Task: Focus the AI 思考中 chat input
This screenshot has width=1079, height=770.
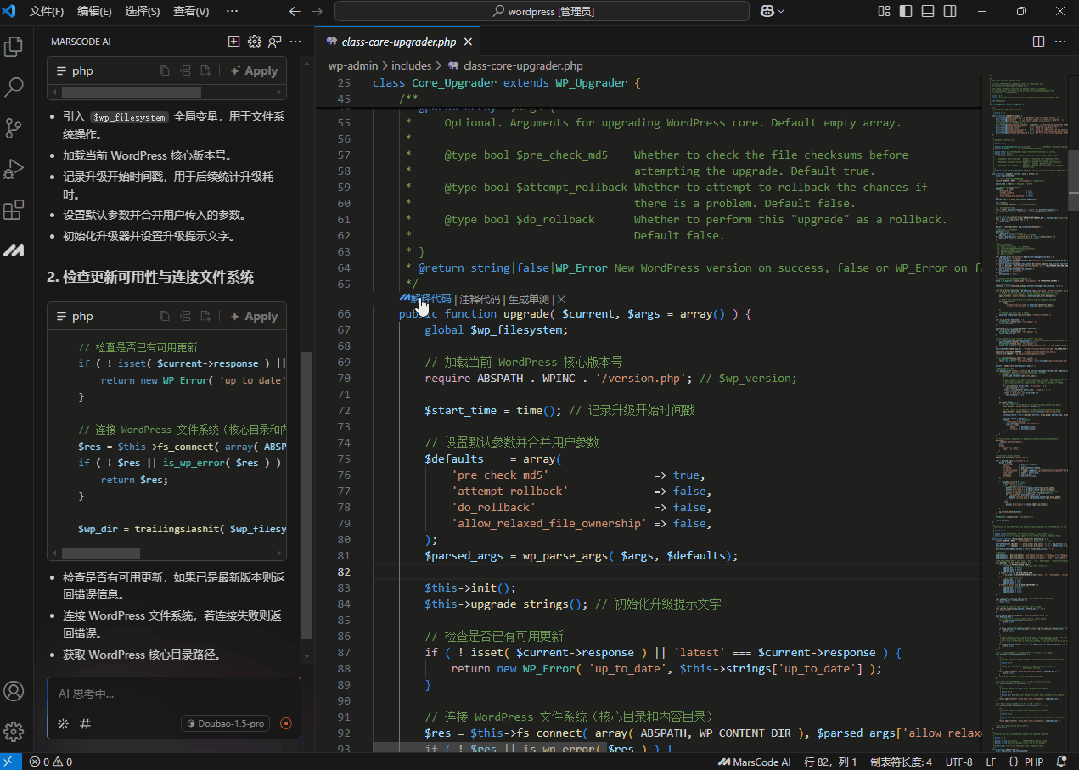Action: click(x=174, y=694)
